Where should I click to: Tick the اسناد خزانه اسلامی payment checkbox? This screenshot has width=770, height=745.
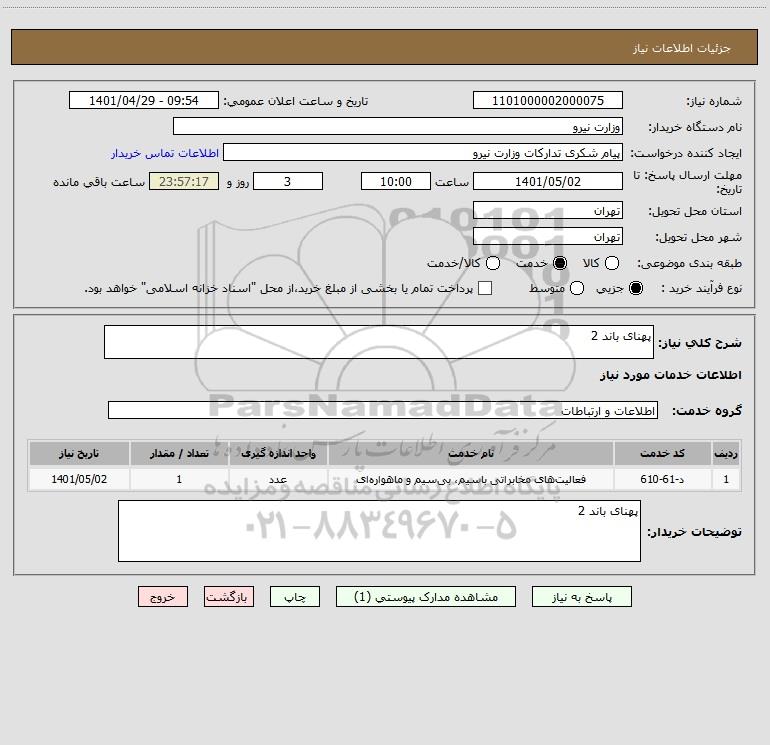485,288
